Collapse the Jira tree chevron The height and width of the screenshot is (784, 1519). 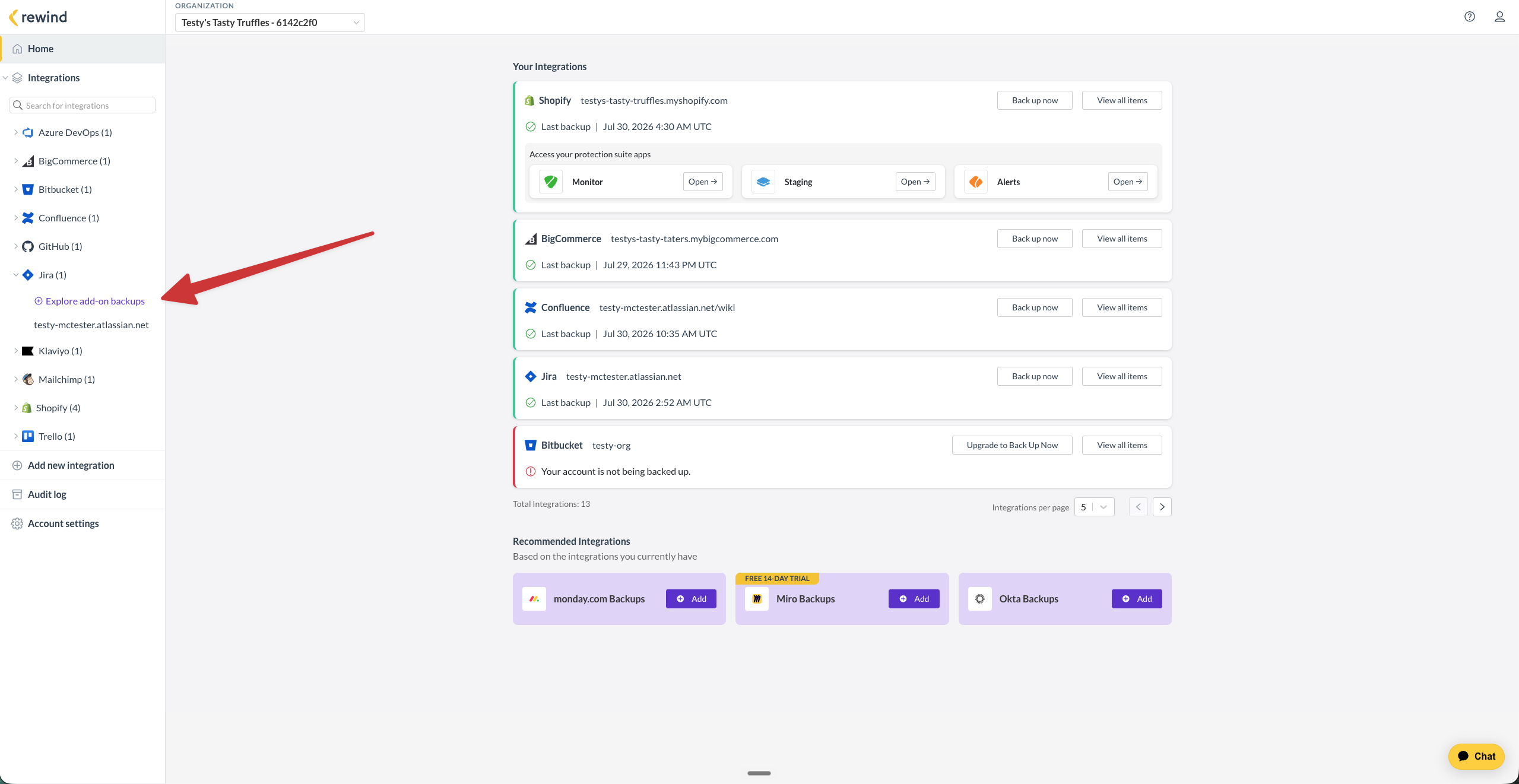click(15, 275)
